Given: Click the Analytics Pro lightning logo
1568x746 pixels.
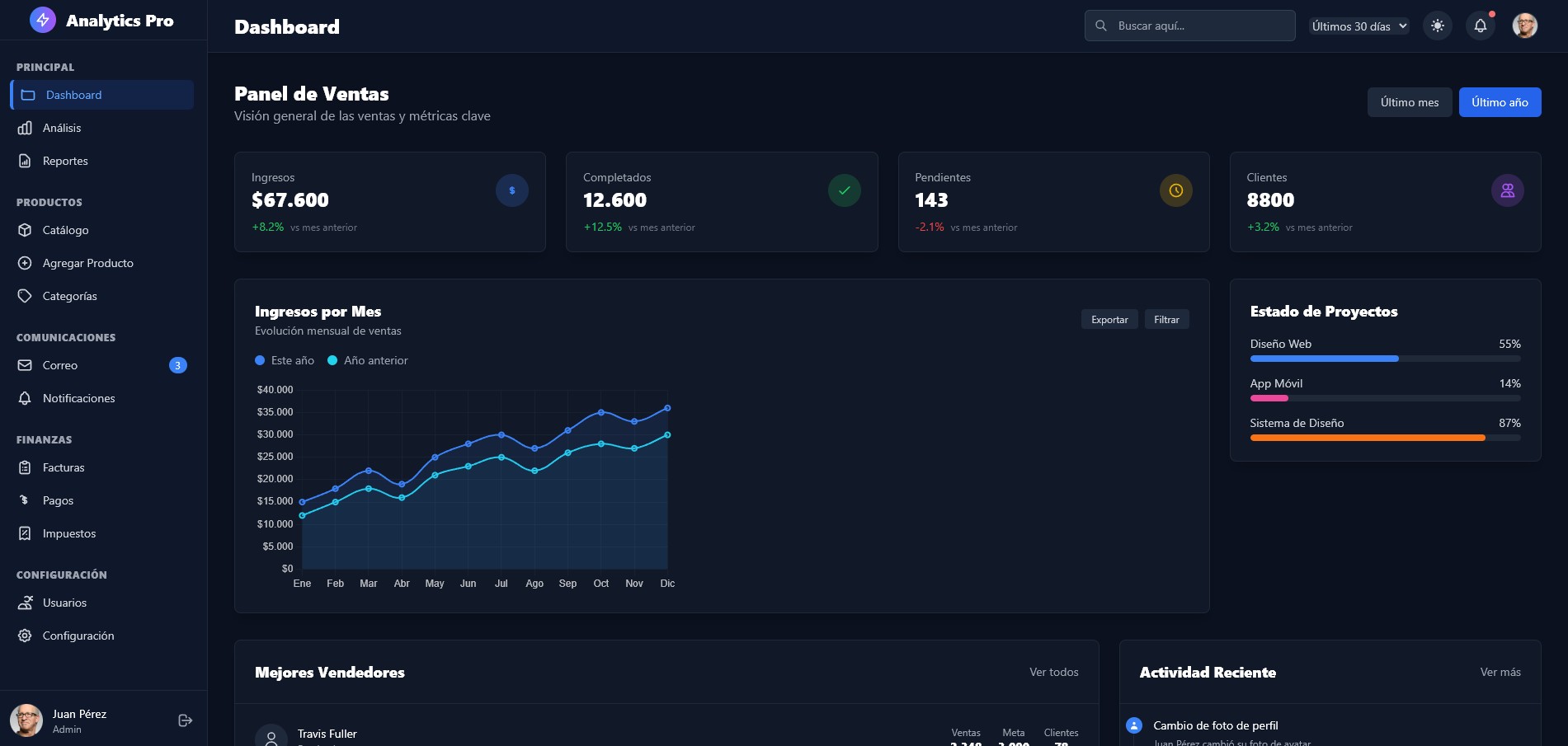Looking at the screenshot, I should (x=43, y=20).
